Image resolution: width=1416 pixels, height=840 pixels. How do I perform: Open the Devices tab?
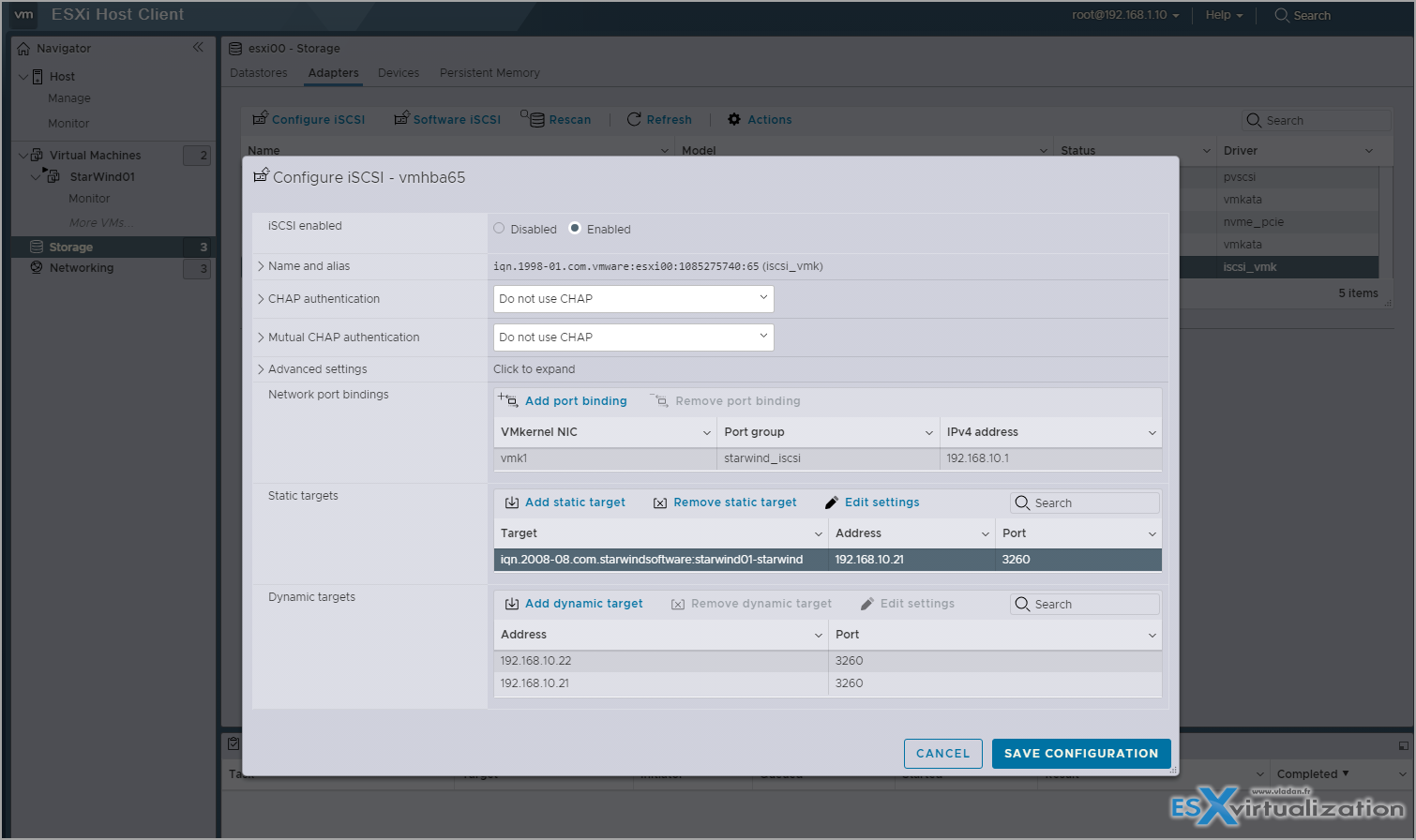click(399, 73)
